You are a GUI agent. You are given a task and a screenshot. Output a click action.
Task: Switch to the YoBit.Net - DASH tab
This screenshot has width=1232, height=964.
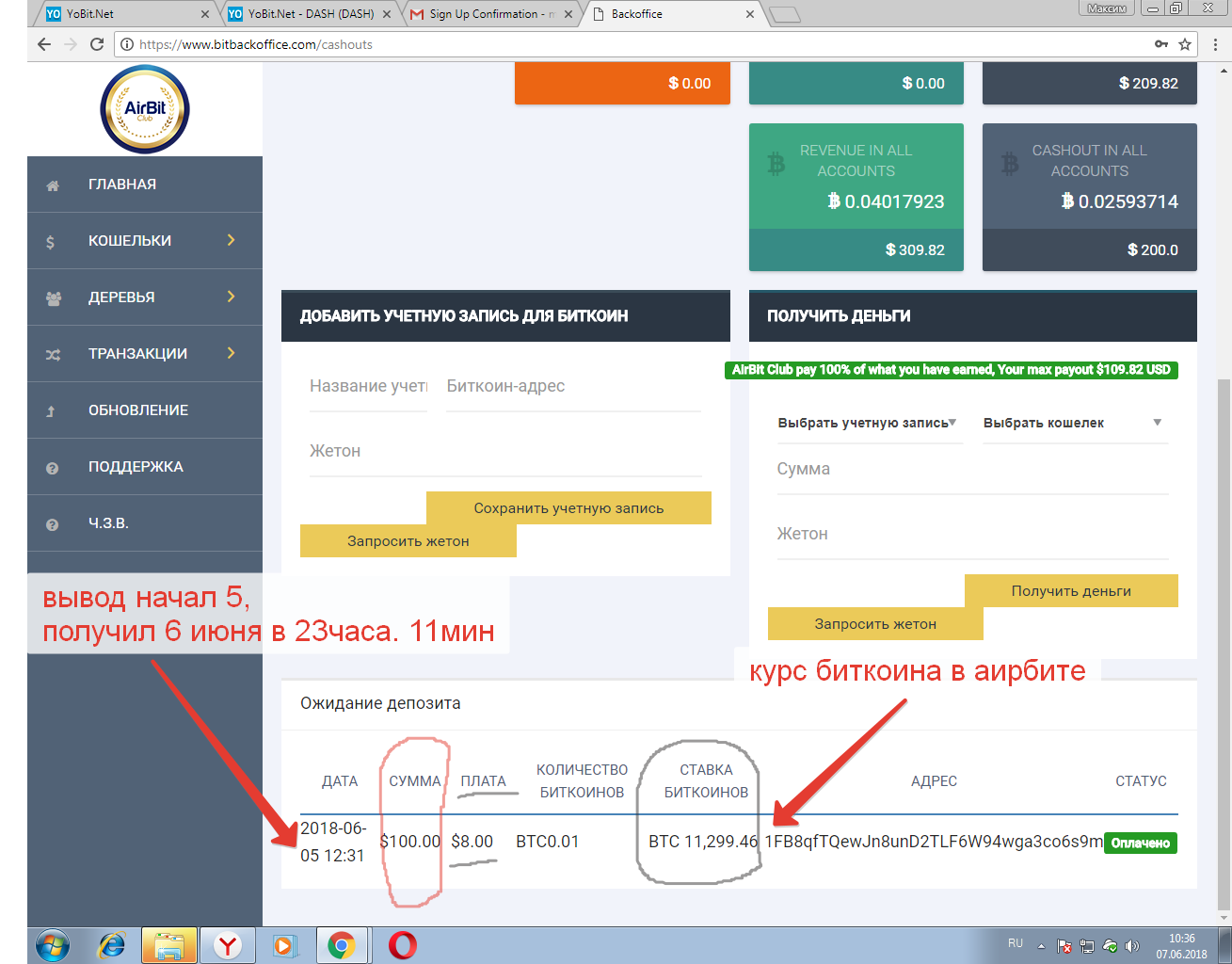click(311, 14)
